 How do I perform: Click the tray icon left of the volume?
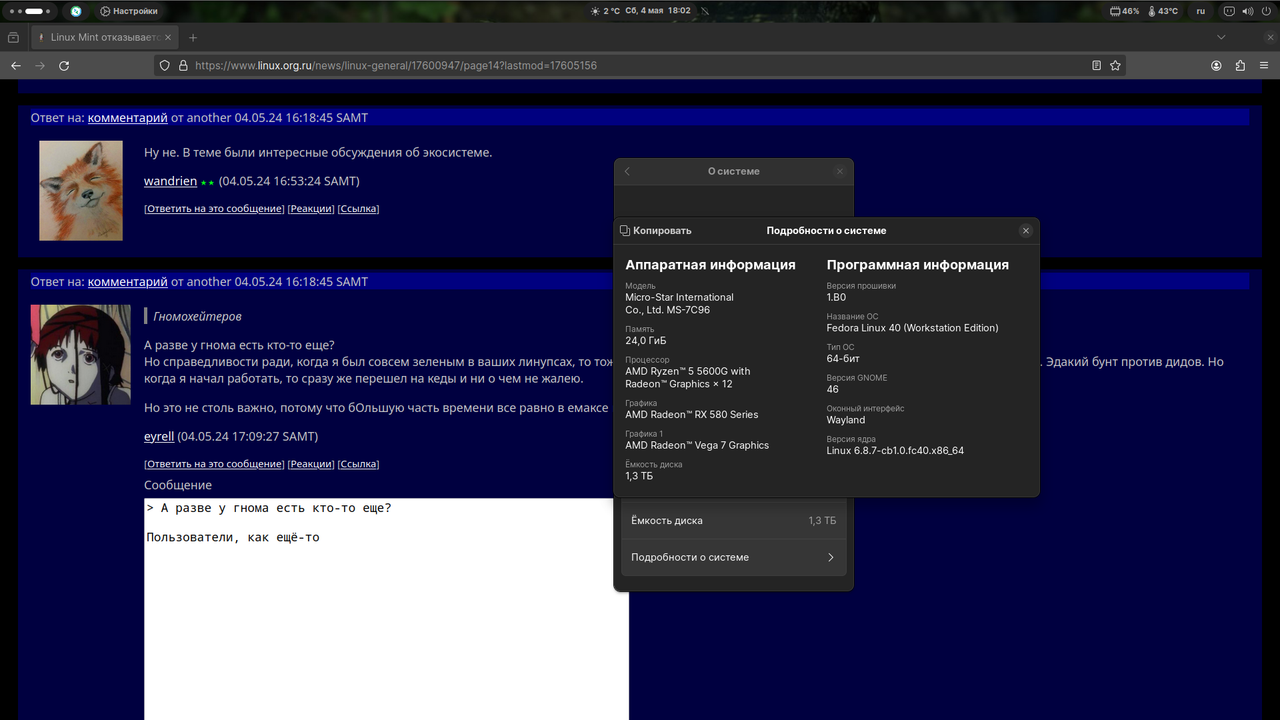(1229, 11)
